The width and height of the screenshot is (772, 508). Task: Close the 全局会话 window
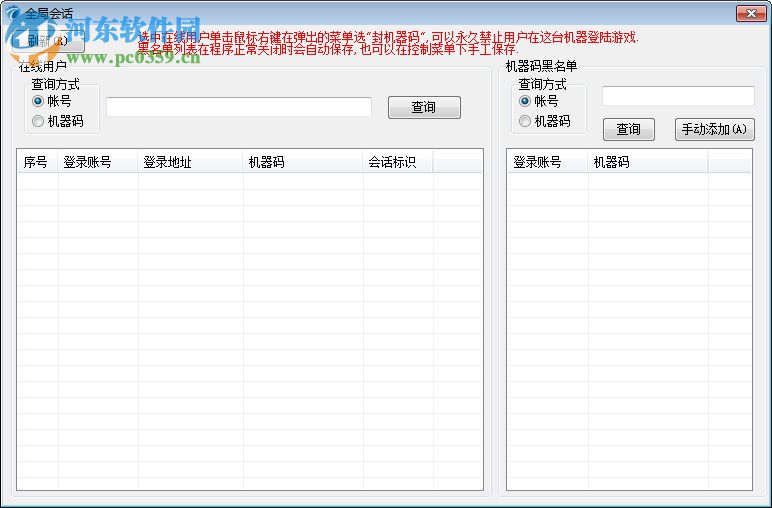pyautogui.click(x=751, y=13)
